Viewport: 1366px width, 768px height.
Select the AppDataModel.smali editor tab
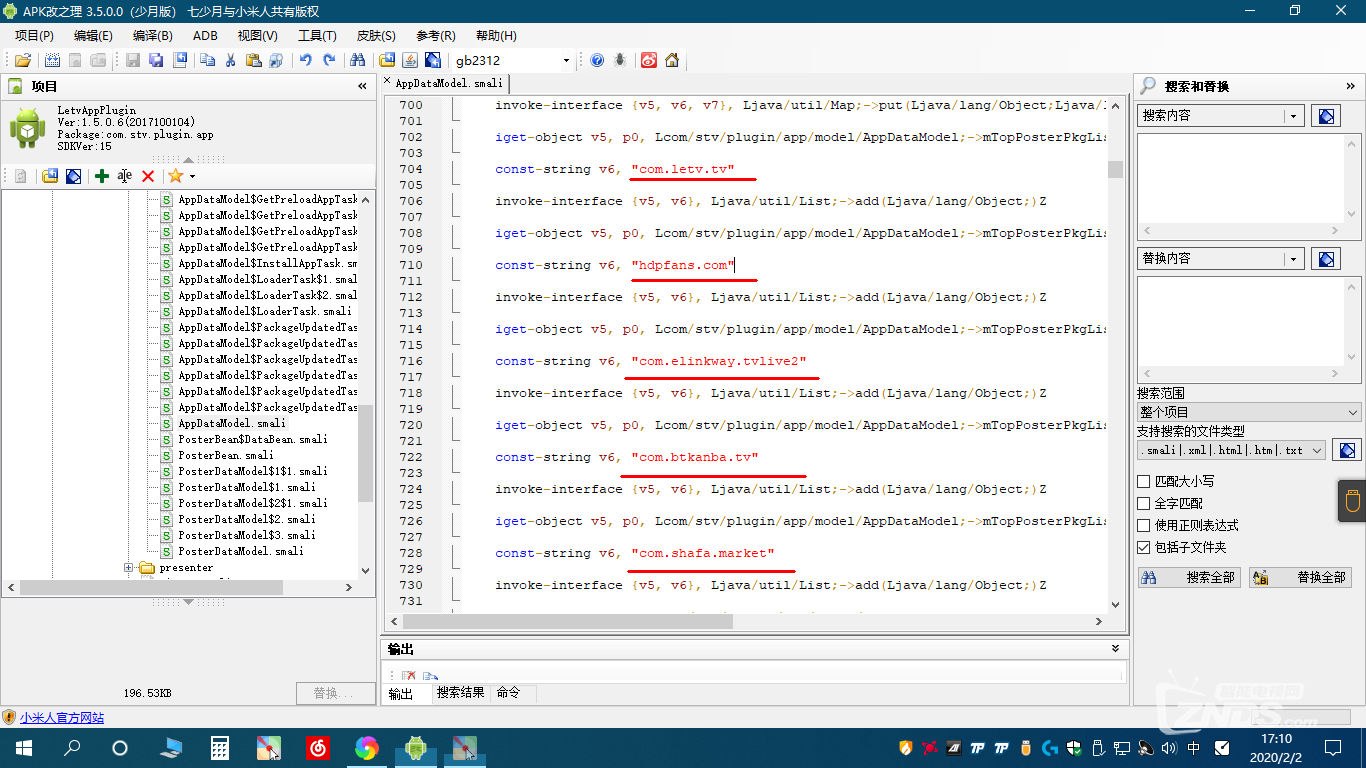[x=447, y=83]
